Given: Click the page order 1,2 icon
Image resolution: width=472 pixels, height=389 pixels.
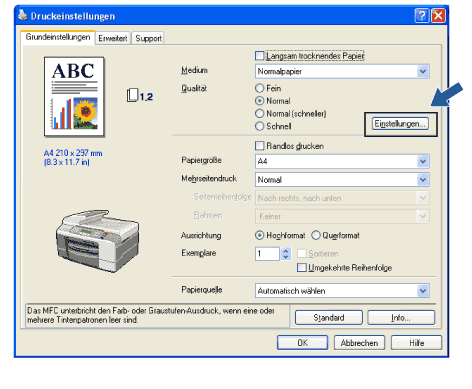Looking at the screenshot, I should point(140,96).
